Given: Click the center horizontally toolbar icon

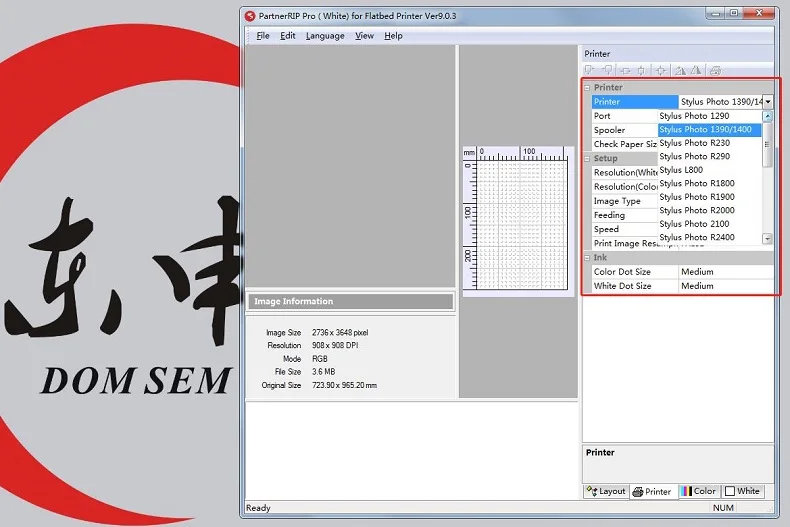Looking at the screenshot, I should click(625, 71).
